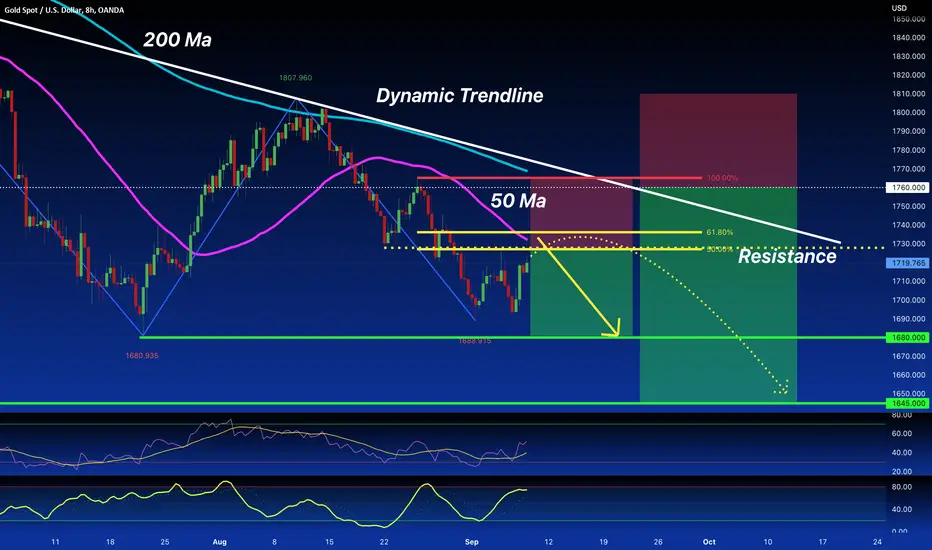Click the 1750.000 price axis value

[x=909, y=206]
